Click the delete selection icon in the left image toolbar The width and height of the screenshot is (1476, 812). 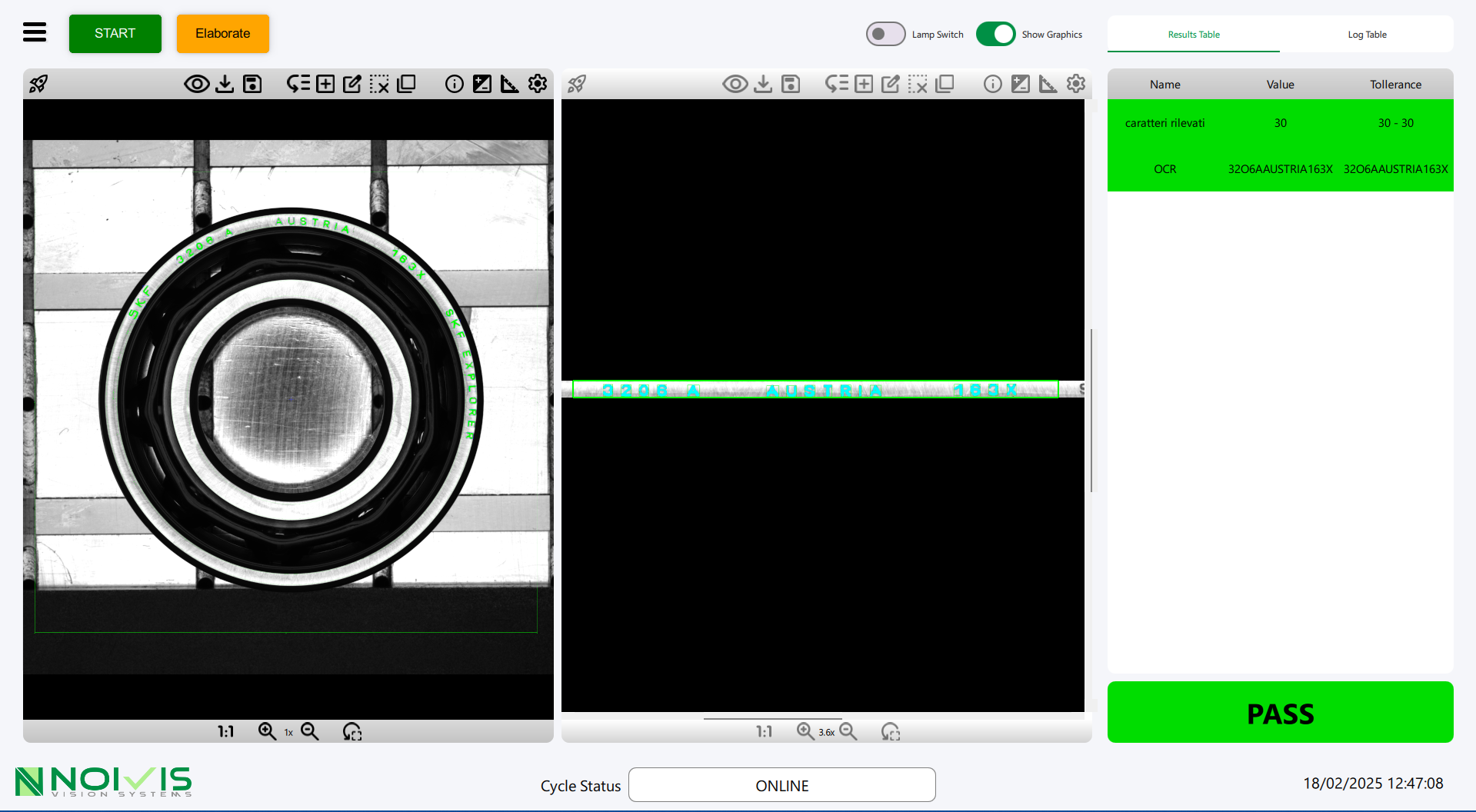[x=379, y=84]
